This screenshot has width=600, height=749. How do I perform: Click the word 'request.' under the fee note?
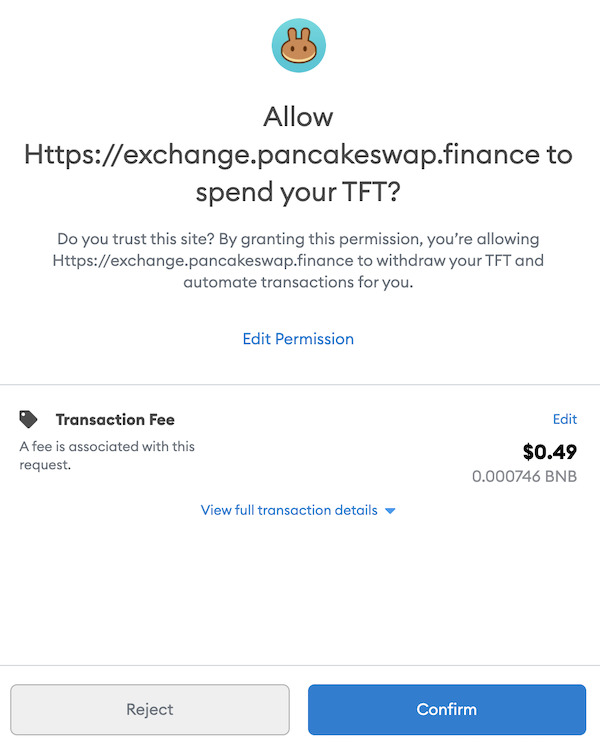45,464
